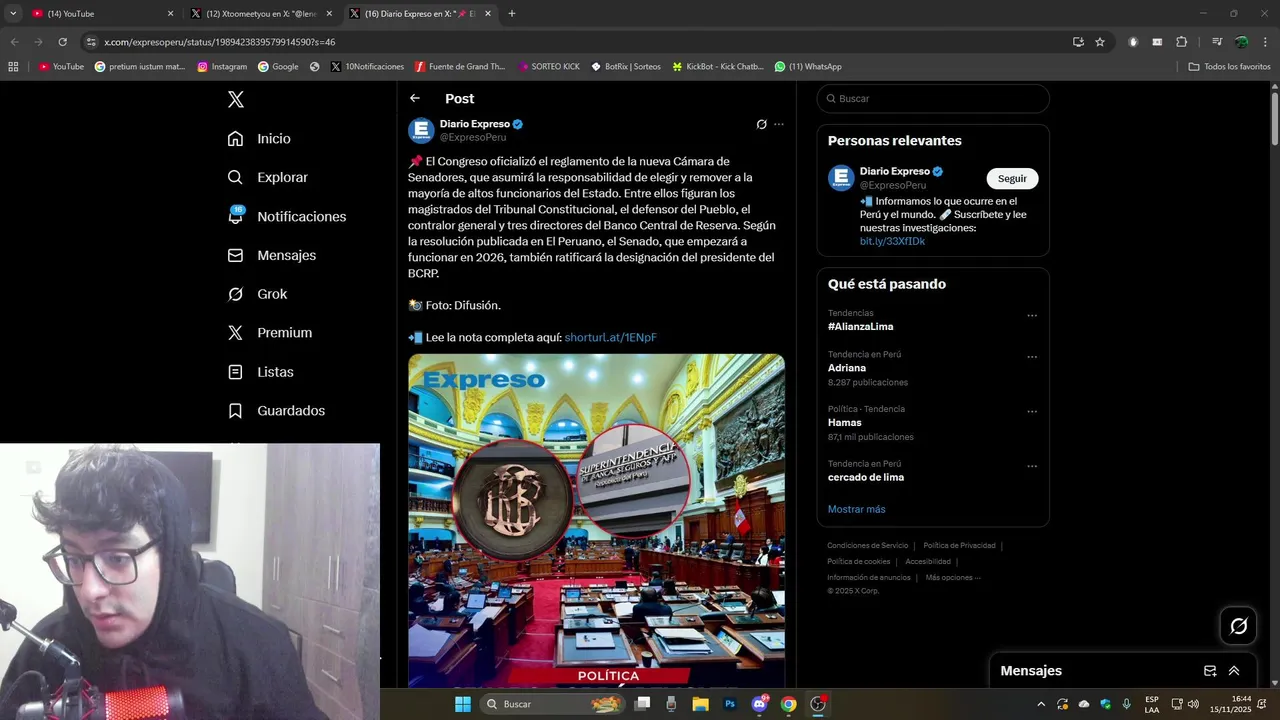Open the cercado de lima trend

click(x=866, y=478)
